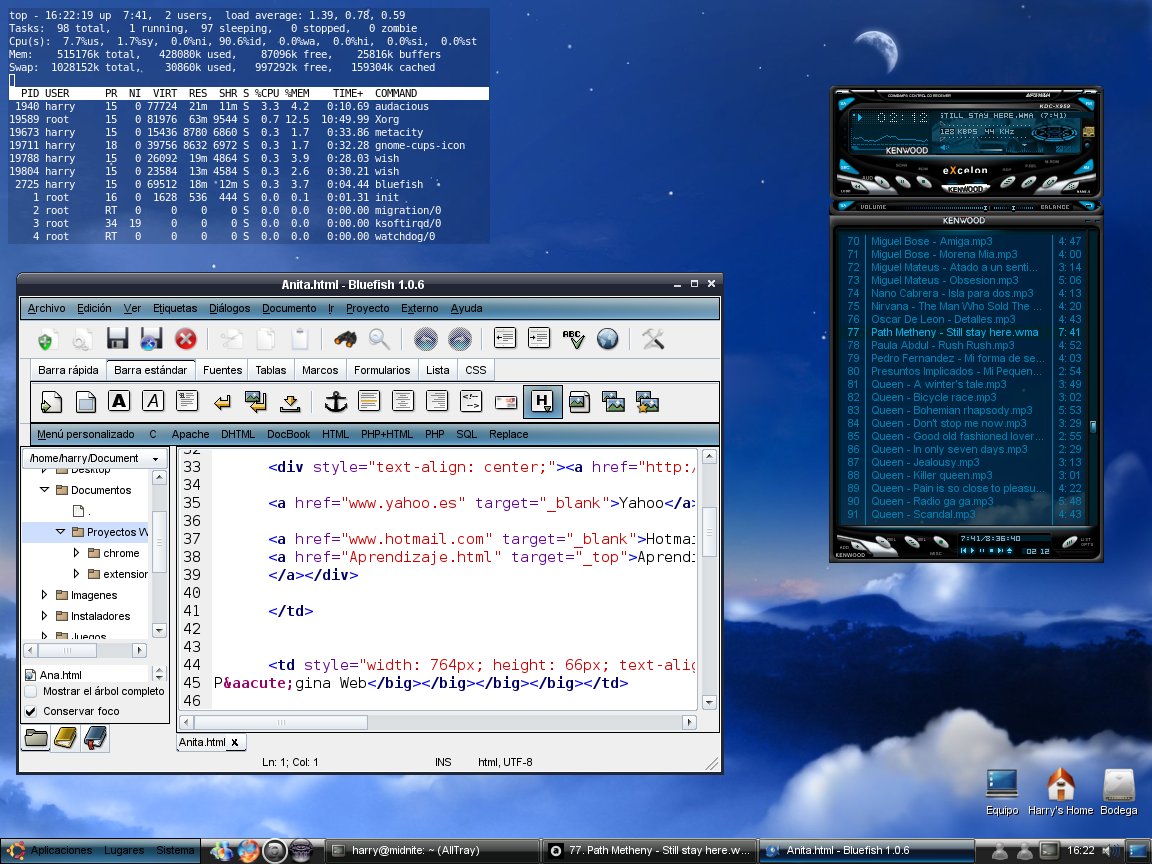Show file browser folder icon in side panel
This screenshot has height=864, width=1152.
pos(36,738)
